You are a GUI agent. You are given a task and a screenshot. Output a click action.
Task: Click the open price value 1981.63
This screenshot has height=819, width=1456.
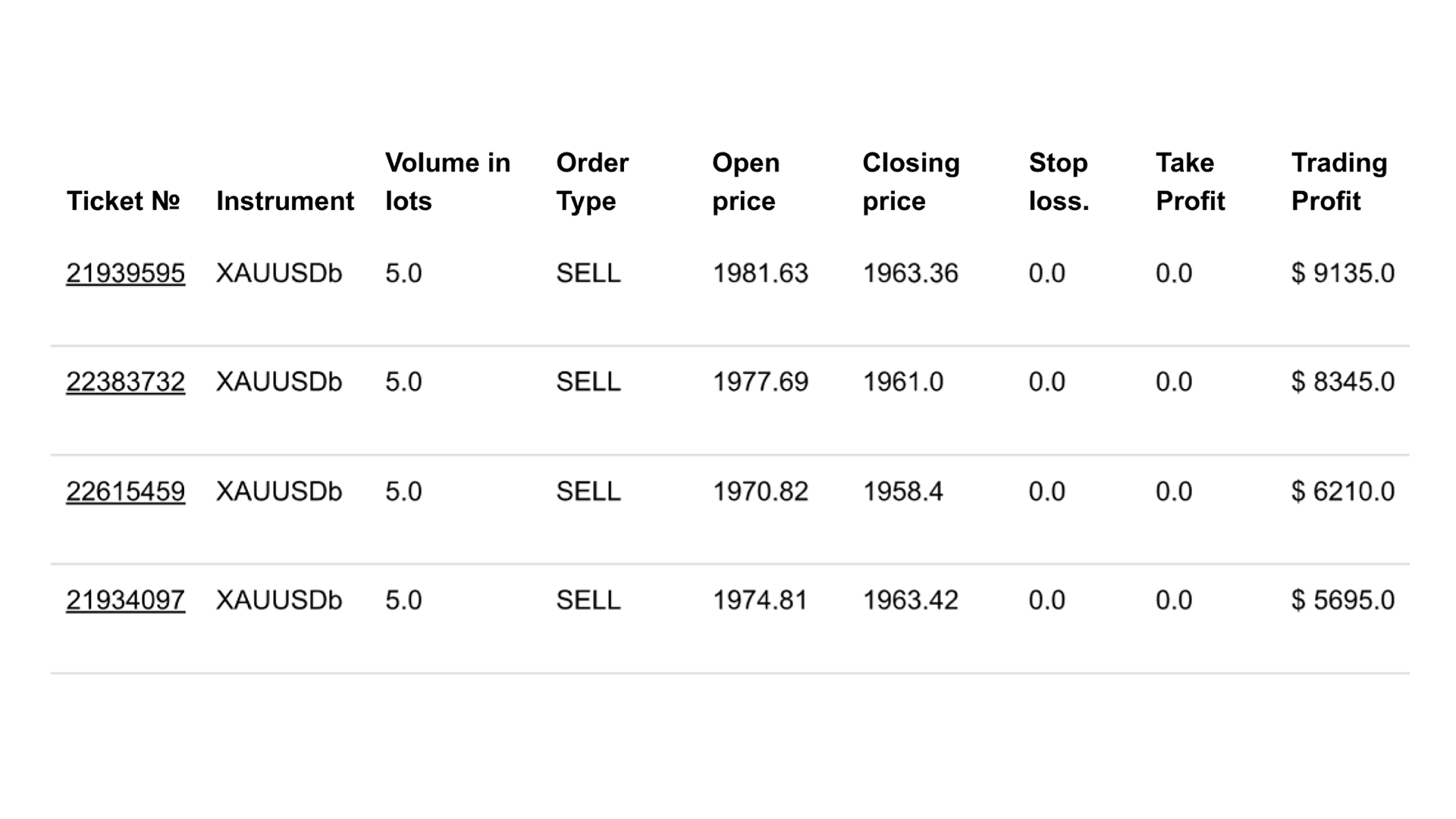click(x=760, y=273)
